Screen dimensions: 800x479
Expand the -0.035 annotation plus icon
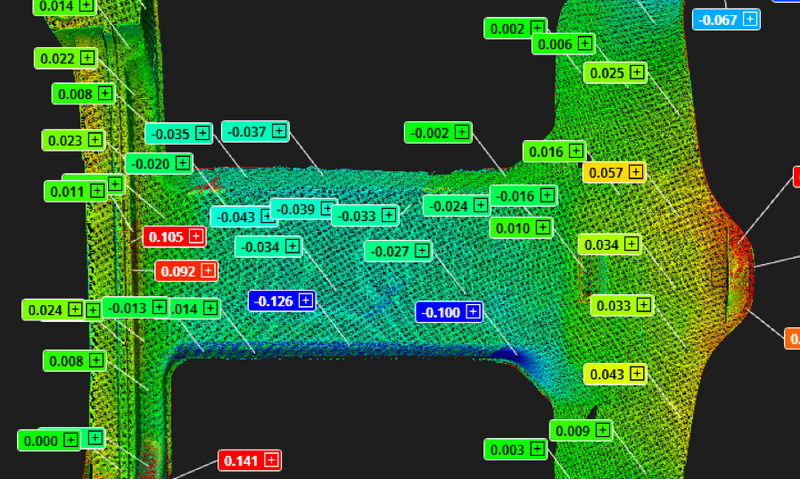(x=203, y=133)
